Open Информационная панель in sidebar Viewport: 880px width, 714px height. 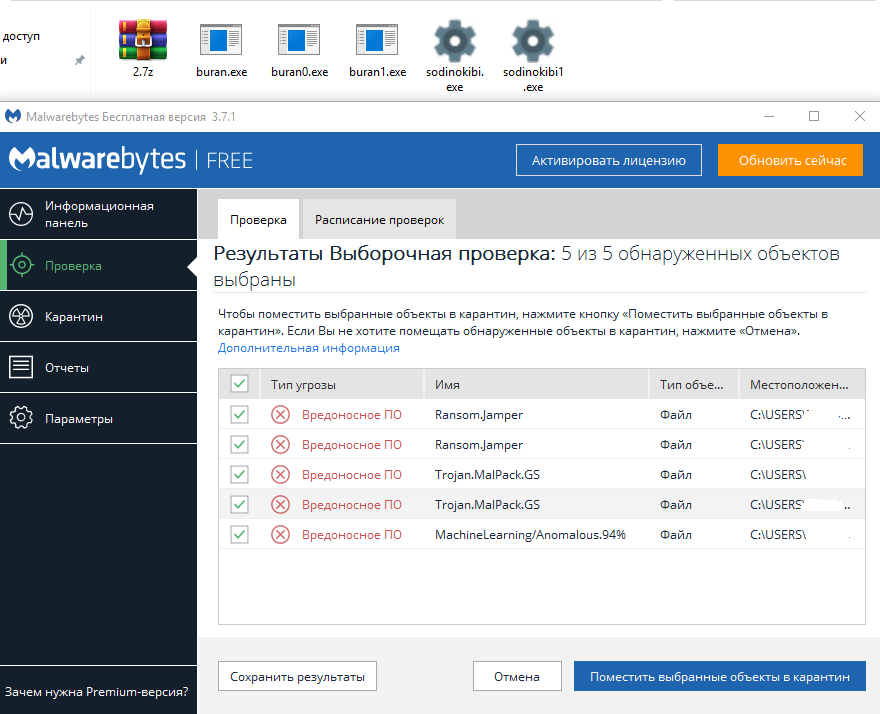[98, 214]
